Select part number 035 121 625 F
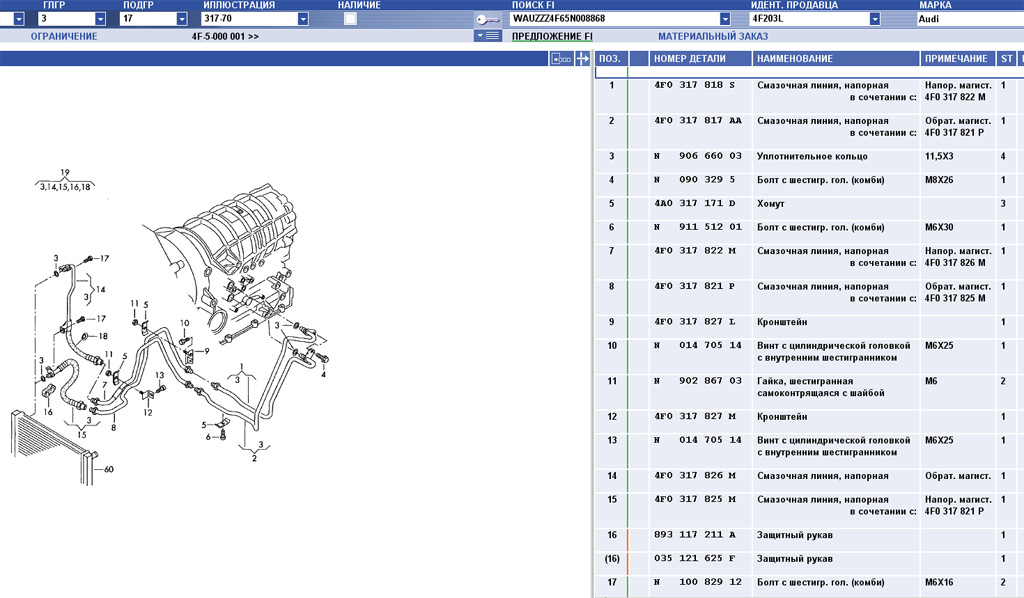Viewport: 1024px width, 598px height. [x=694, y=558]
